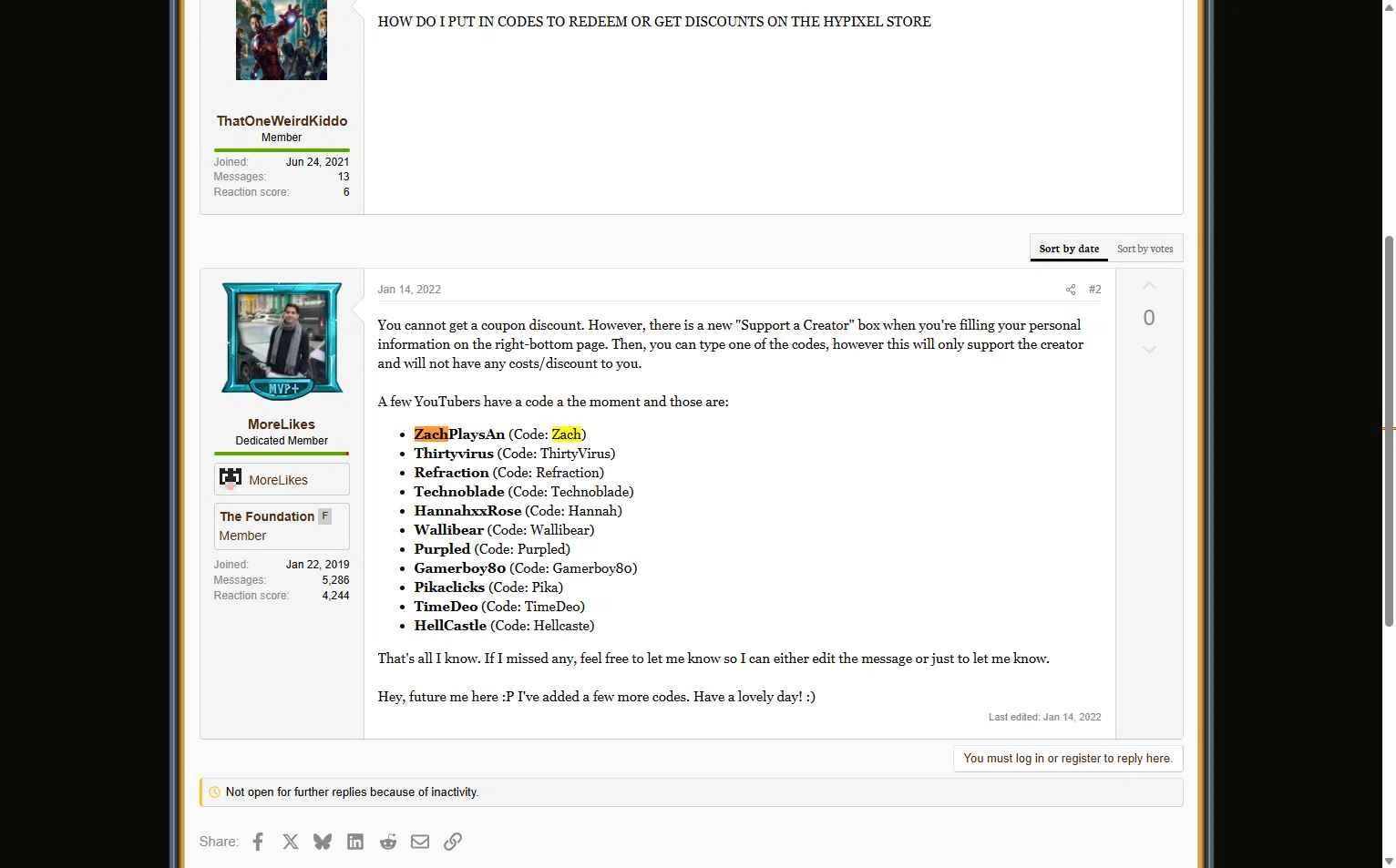This screenshot has height=868, width=1396.
Task: Click the 'Thirtyvirus' list entry
Action: click(515, 454)
